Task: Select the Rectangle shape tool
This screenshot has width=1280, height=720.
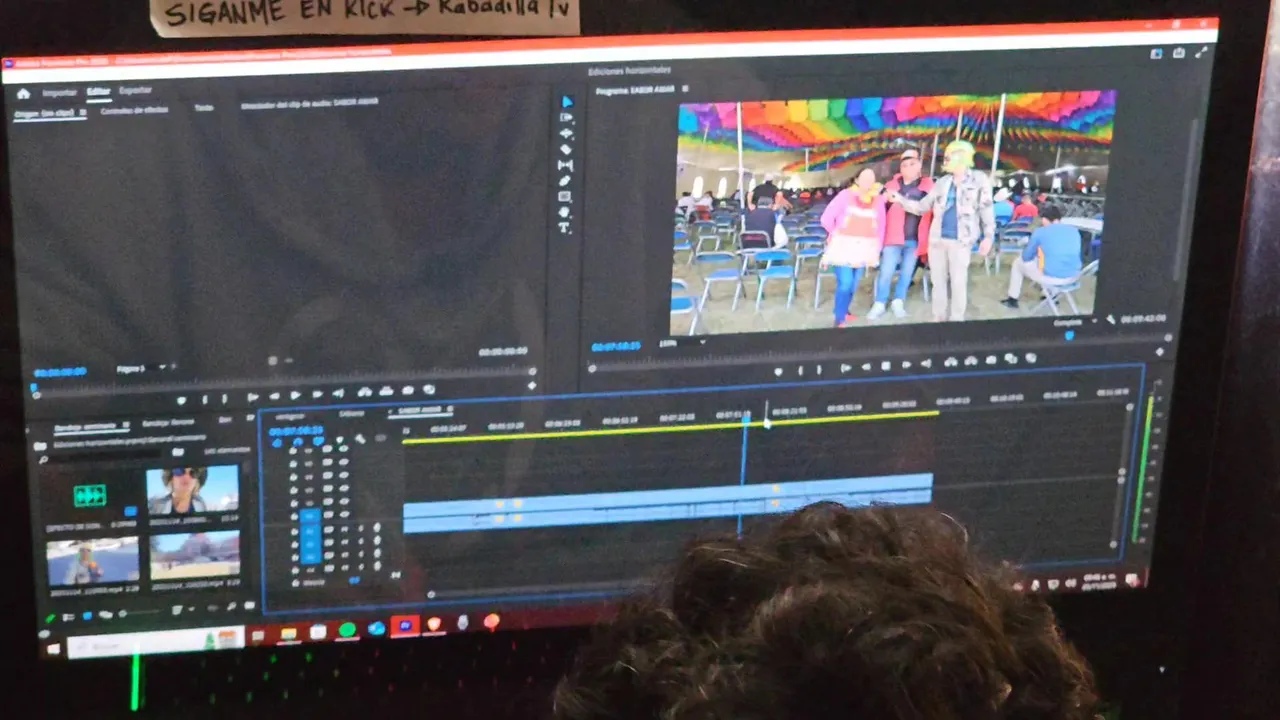Action: (x=565, y=197)
